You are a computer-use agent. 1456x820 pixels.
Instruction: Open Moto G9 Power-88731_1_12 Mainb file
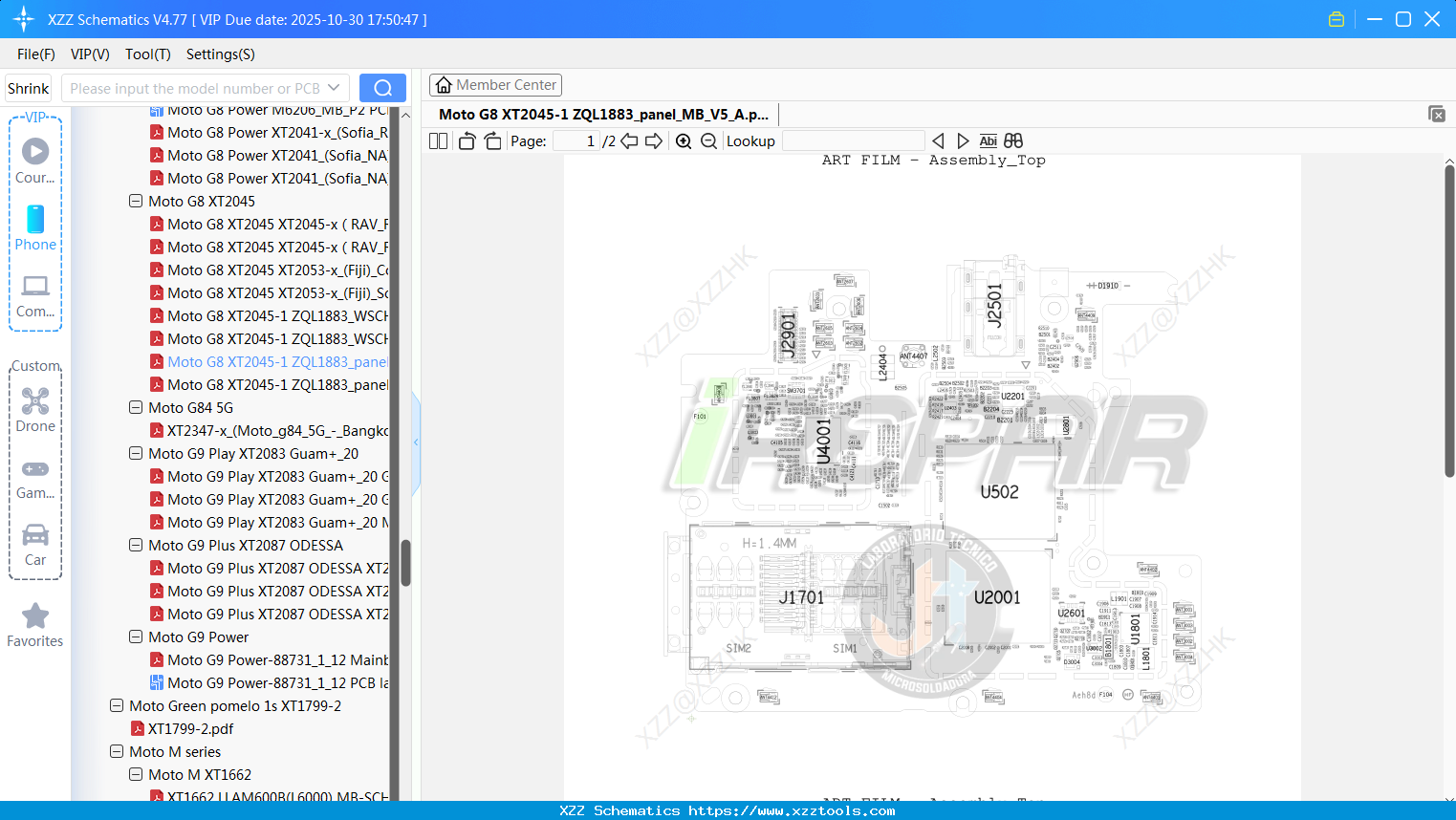277,660
